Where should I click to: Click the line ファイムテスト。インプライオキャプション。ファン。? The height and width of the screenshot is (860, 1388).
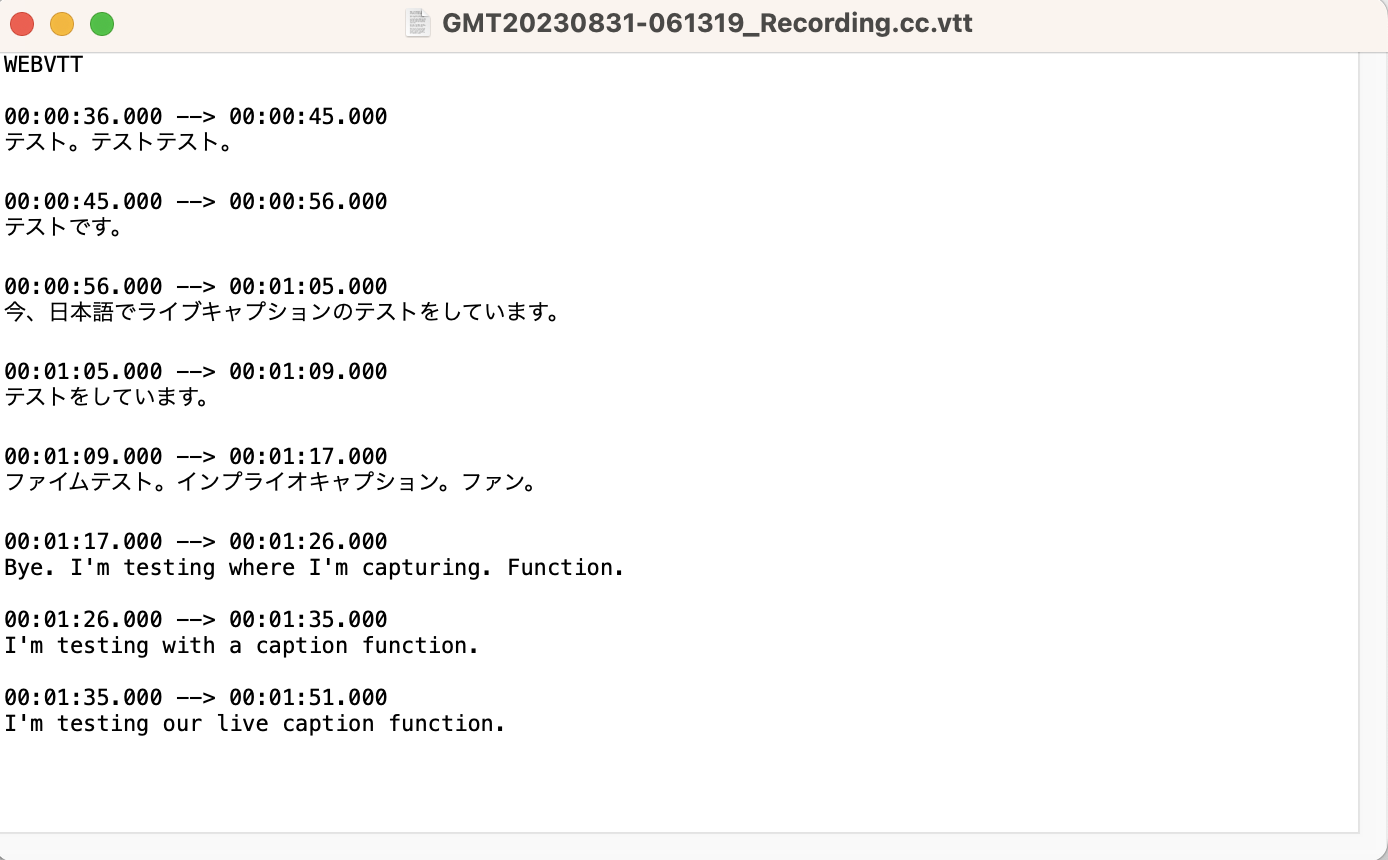point(272,483)
